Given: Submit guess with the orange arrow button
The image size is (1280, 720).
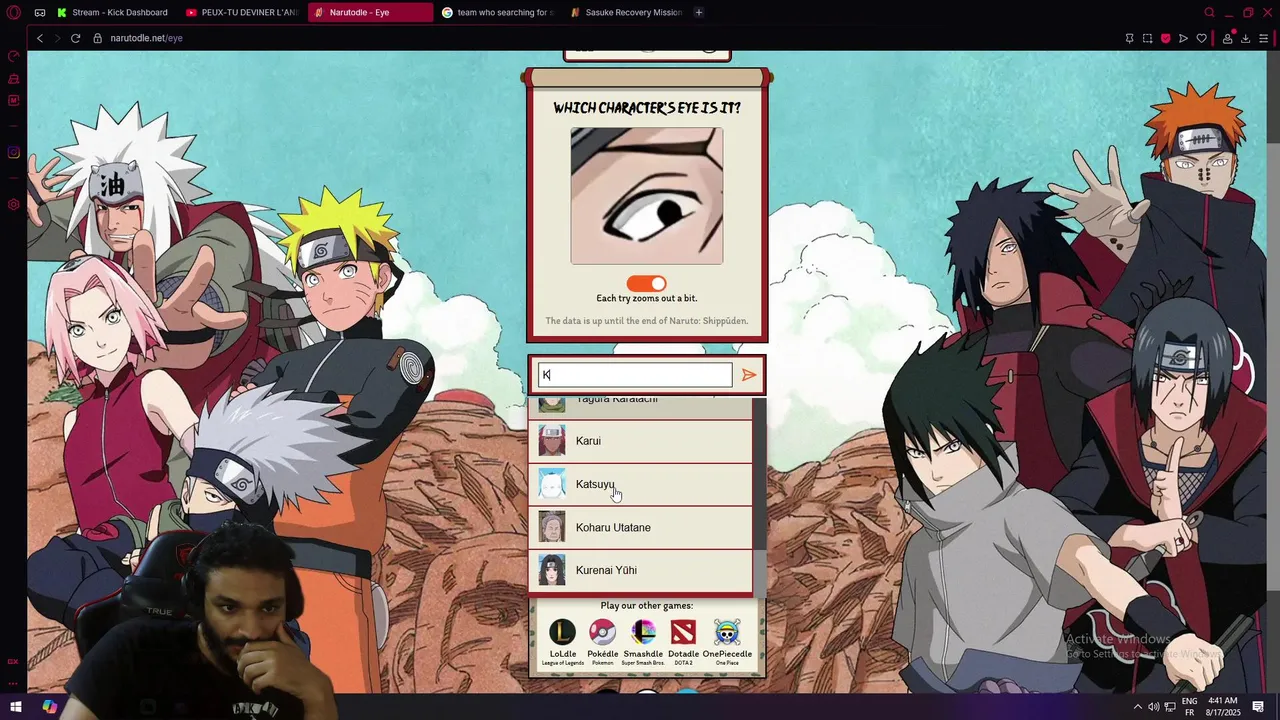Looking at the screenshot, I should (749, 375).
